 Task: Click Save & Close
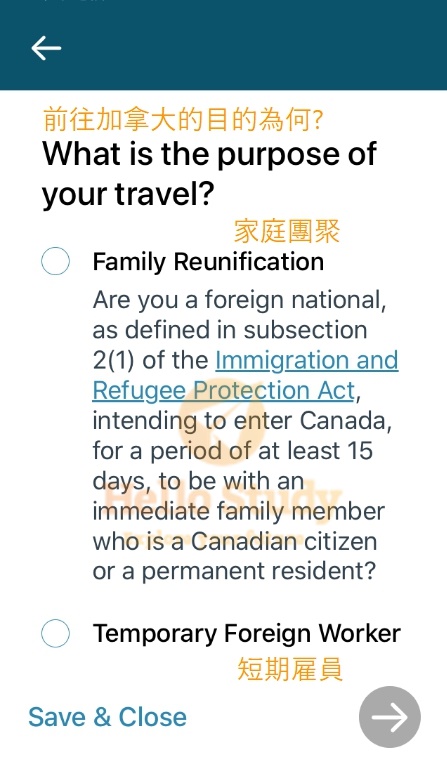(x=107, y=717)
